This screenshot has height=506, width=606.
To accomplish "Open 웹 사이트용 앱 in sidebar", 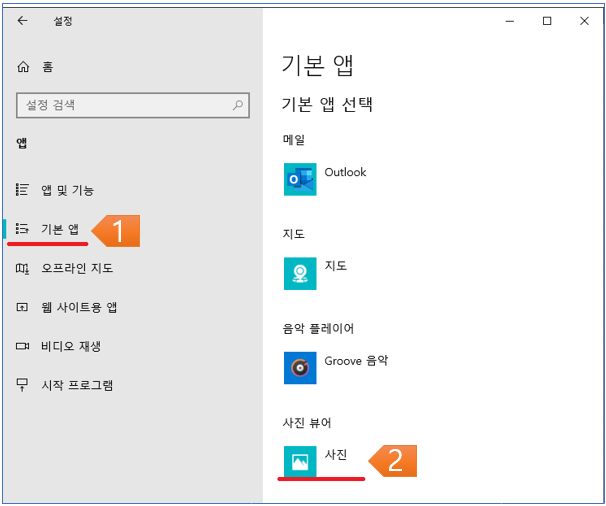I will 79,307.
